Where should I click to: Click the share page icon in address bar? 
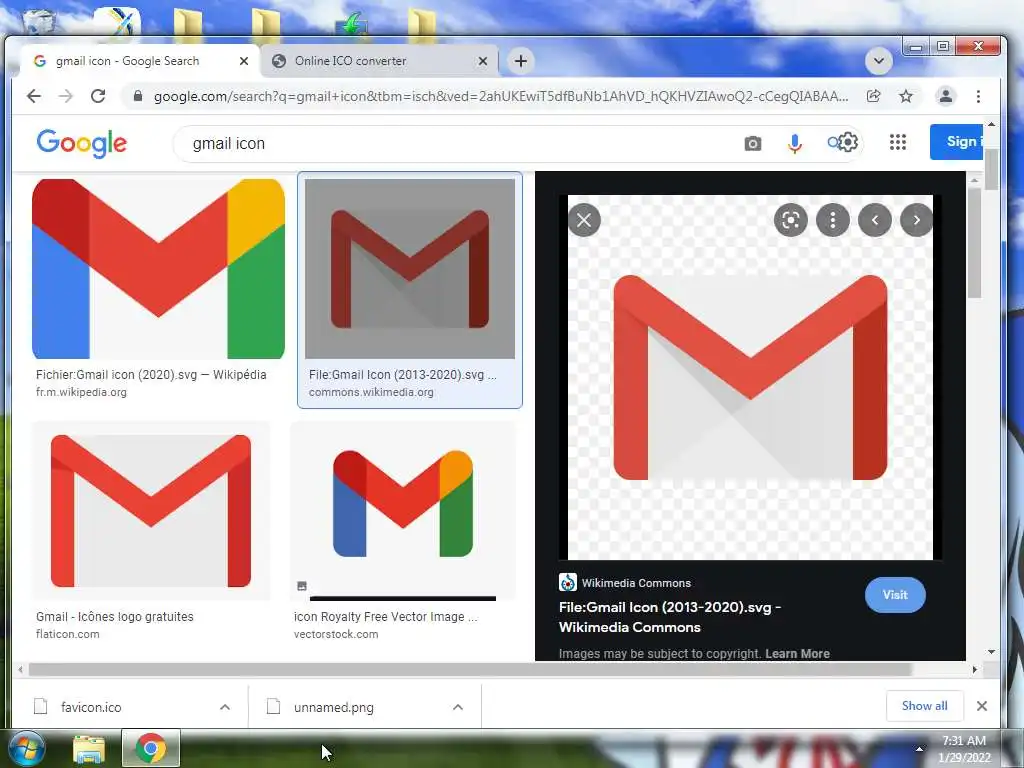click(873, 97)
